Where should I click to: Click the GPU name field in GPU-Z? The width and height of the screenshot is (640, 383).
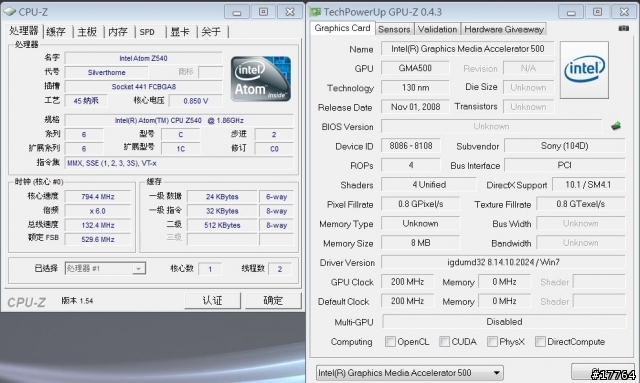point(468,49)
